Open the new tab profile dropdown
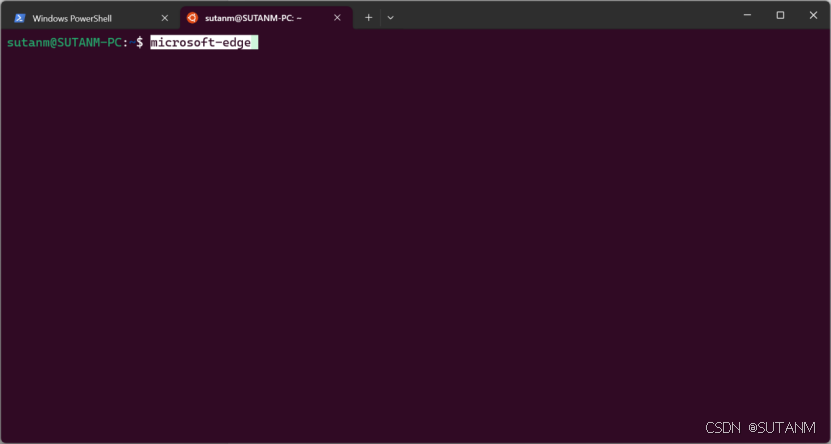Viewport: 831px width, 444px height. (x=391, y=17)
